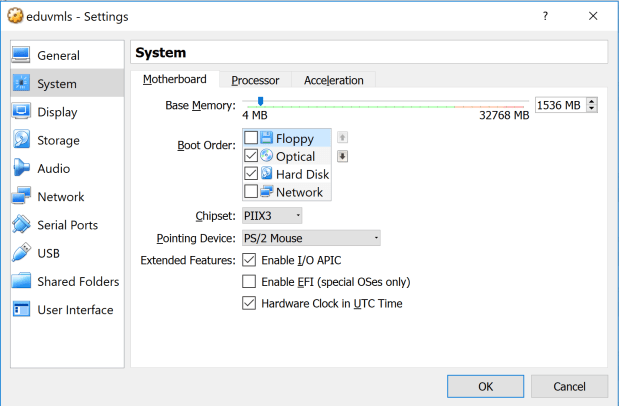Click the OK button
Screen dimensions: 619x406
coord(485,386)
